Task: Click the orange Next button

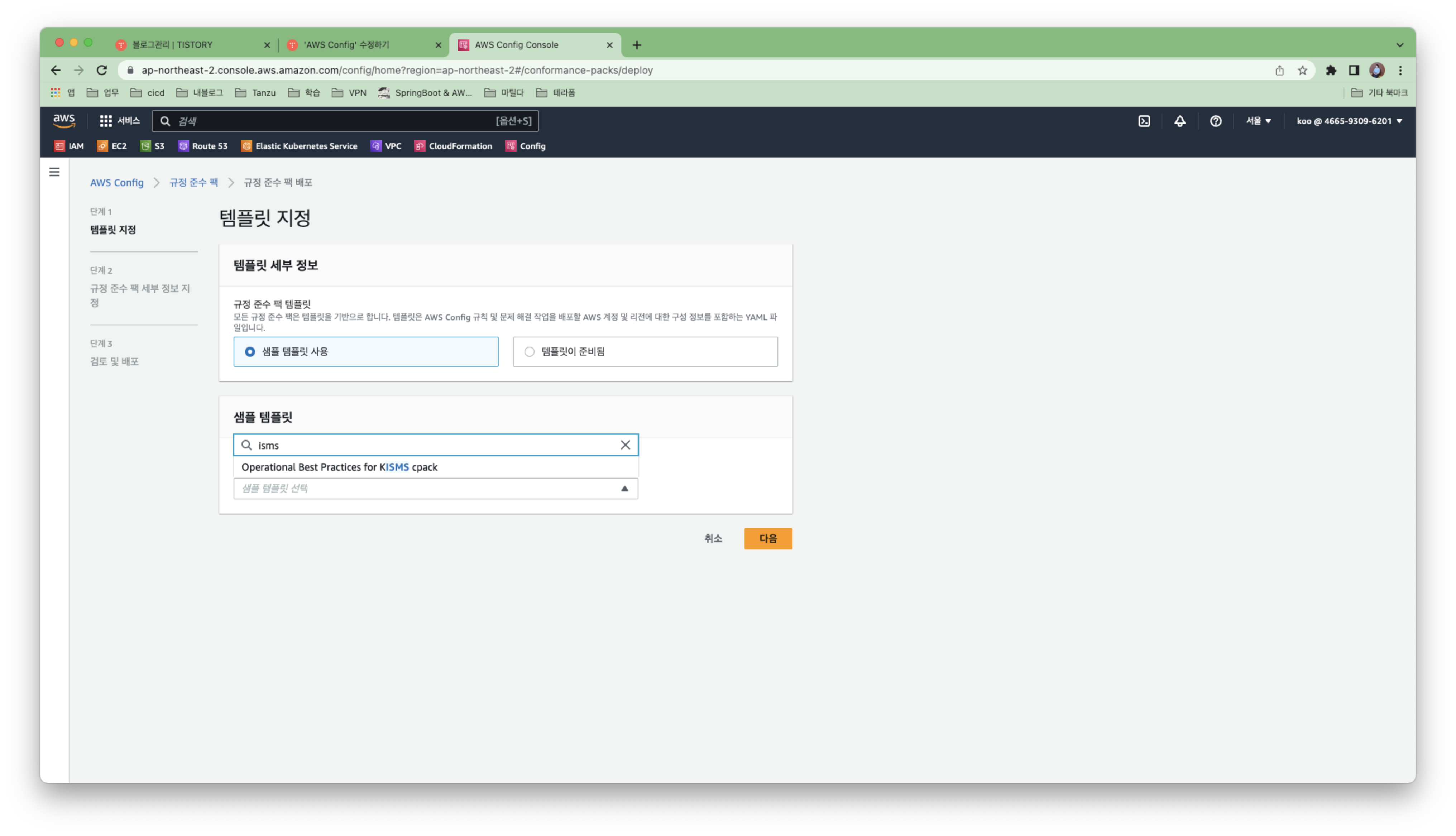Action: coord(768,539)
